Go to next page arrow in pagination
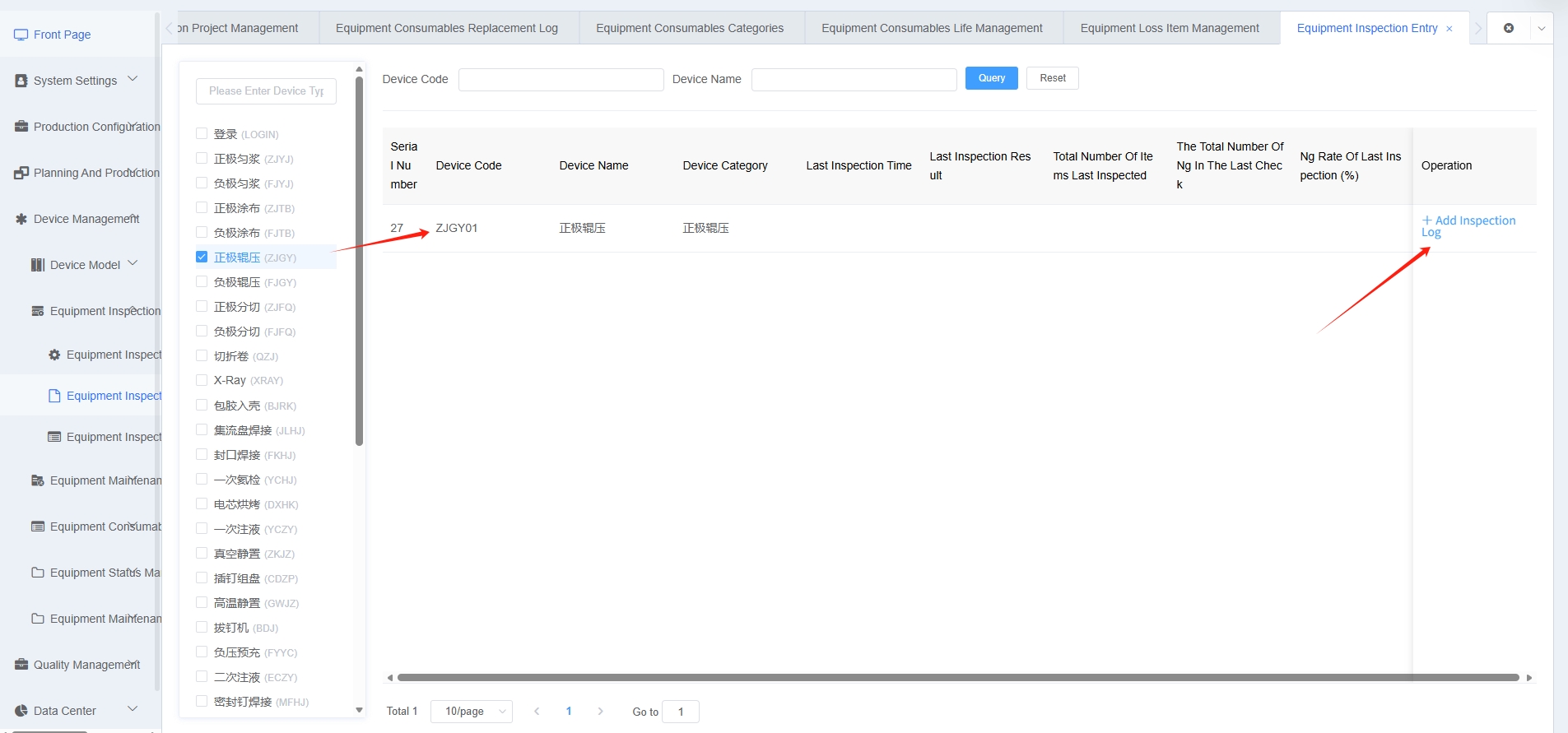Image resolution: width=1568 pixels, height=733 pixels. coord(601,712)
